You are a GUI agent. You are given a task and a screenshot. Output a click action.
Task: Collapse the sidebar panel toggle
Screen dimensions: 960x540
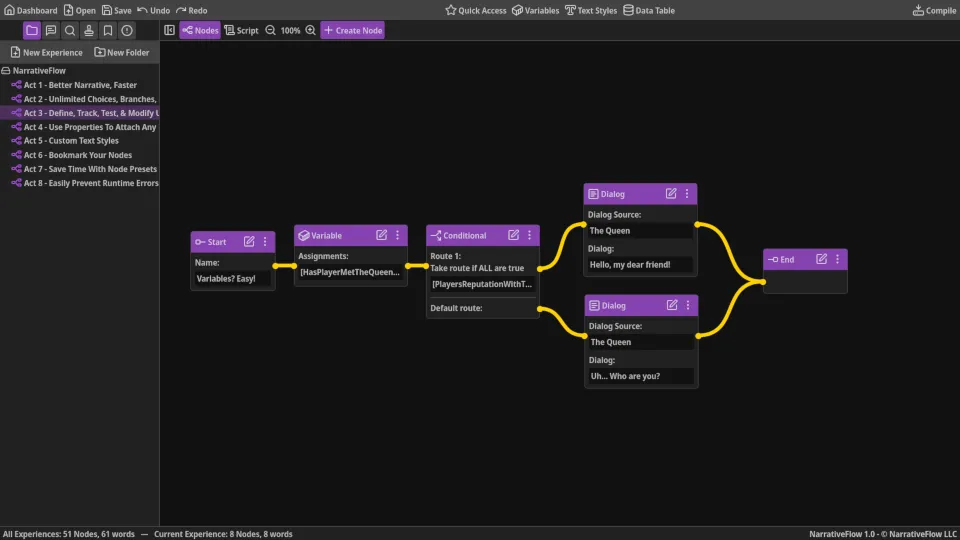[169, 31]
